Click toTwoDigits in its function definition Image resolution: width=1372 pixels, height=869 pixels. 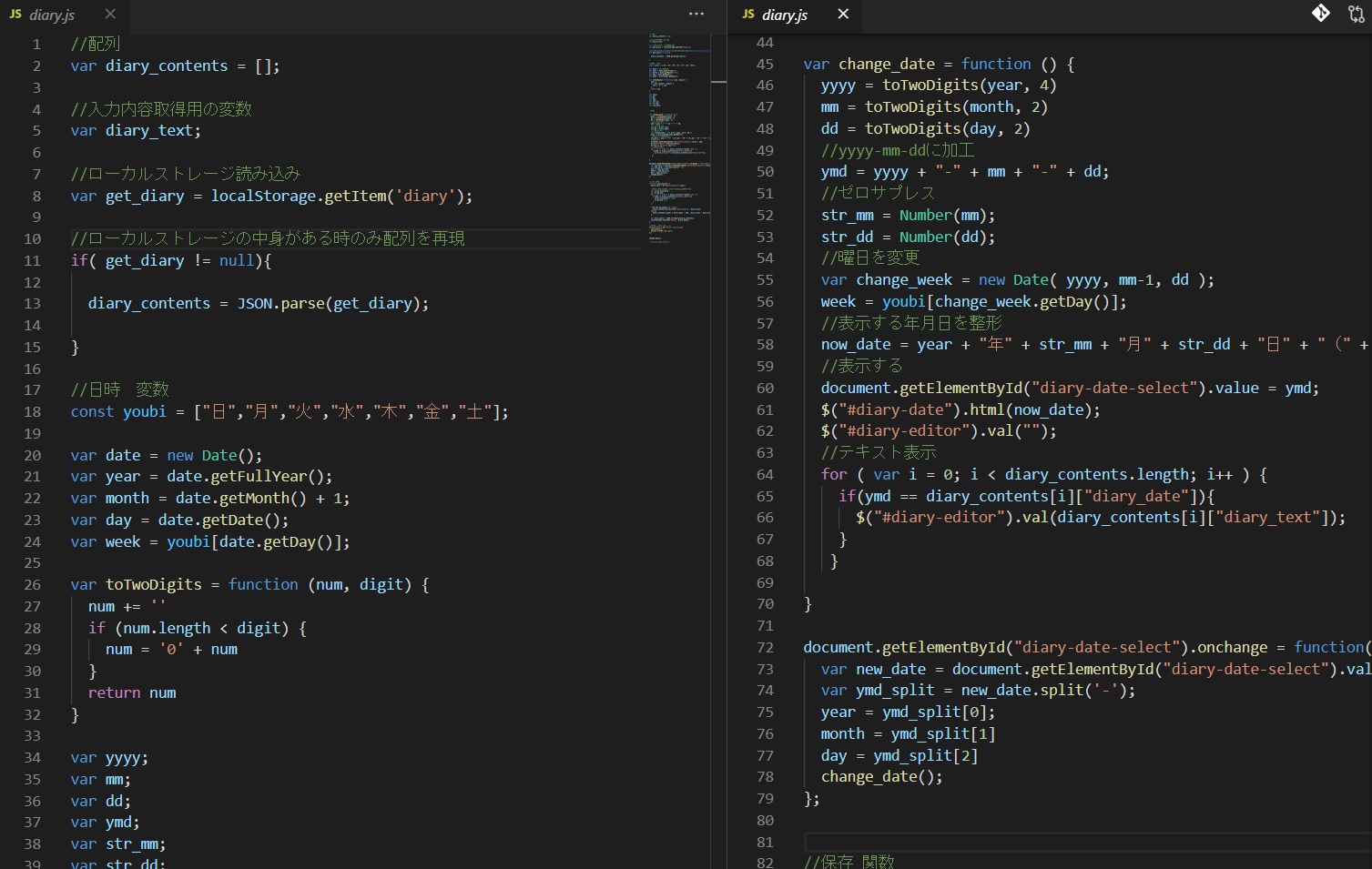153,584
